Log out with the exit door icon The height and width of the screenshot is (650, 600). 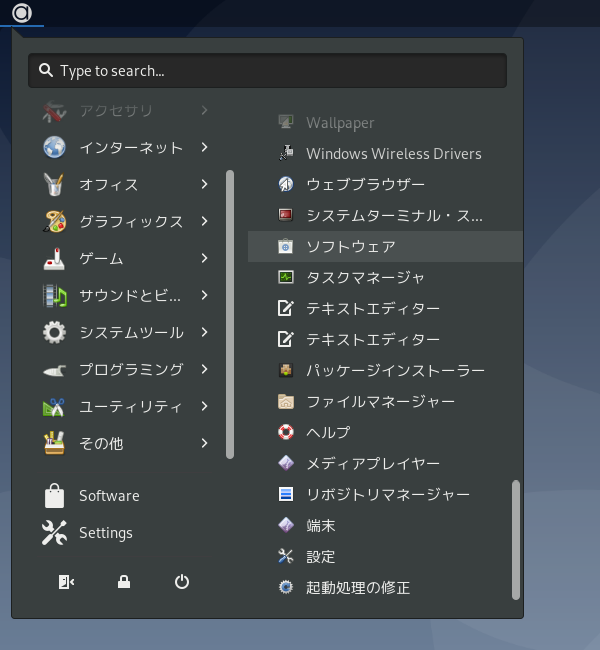66,582
